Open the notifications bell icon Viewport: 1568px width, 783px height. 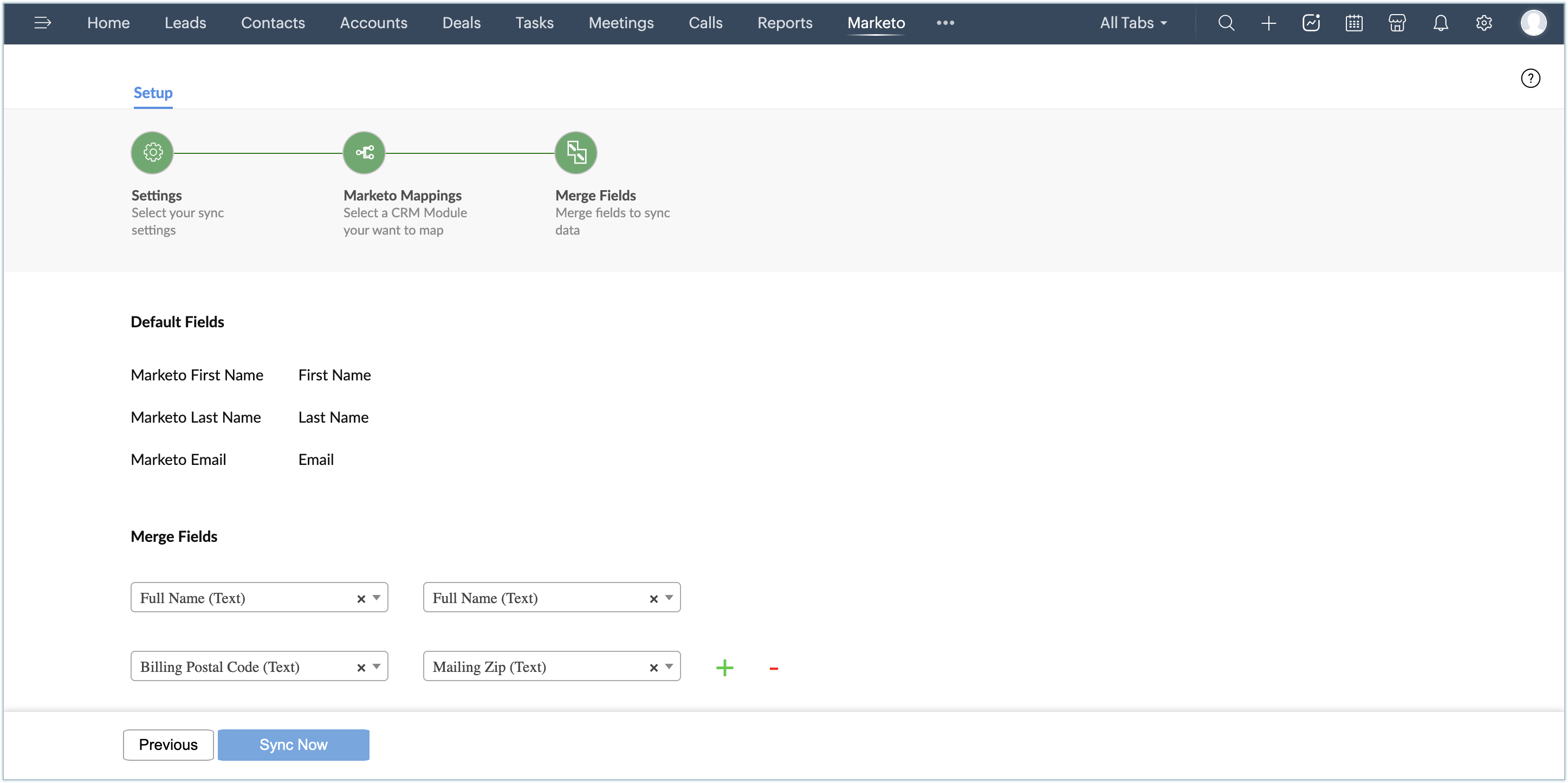[1440, 23]
